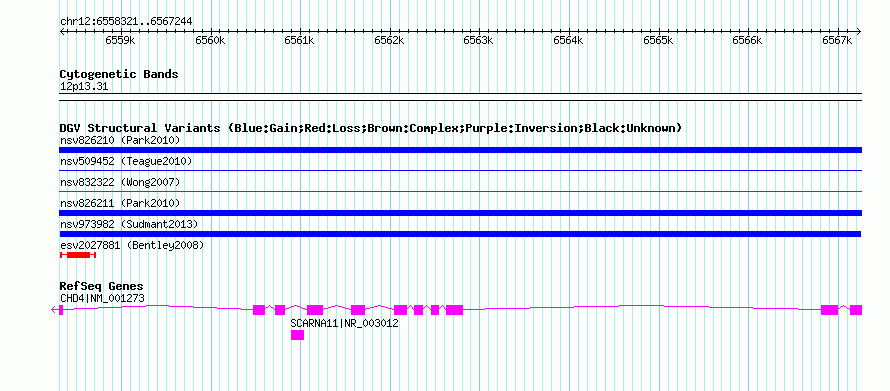
Task: Open the nsv973982 (Sudmant2013) variant label
Action: [x=129, y=224]
